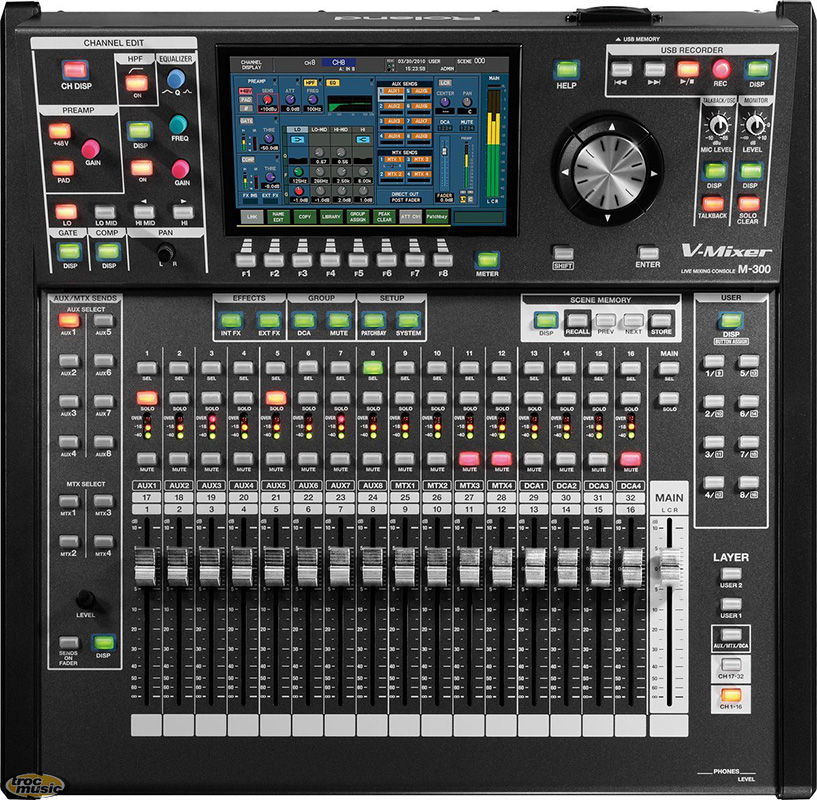Click the MAIN fader knob
817x800 pixels.
click(667, 566)
